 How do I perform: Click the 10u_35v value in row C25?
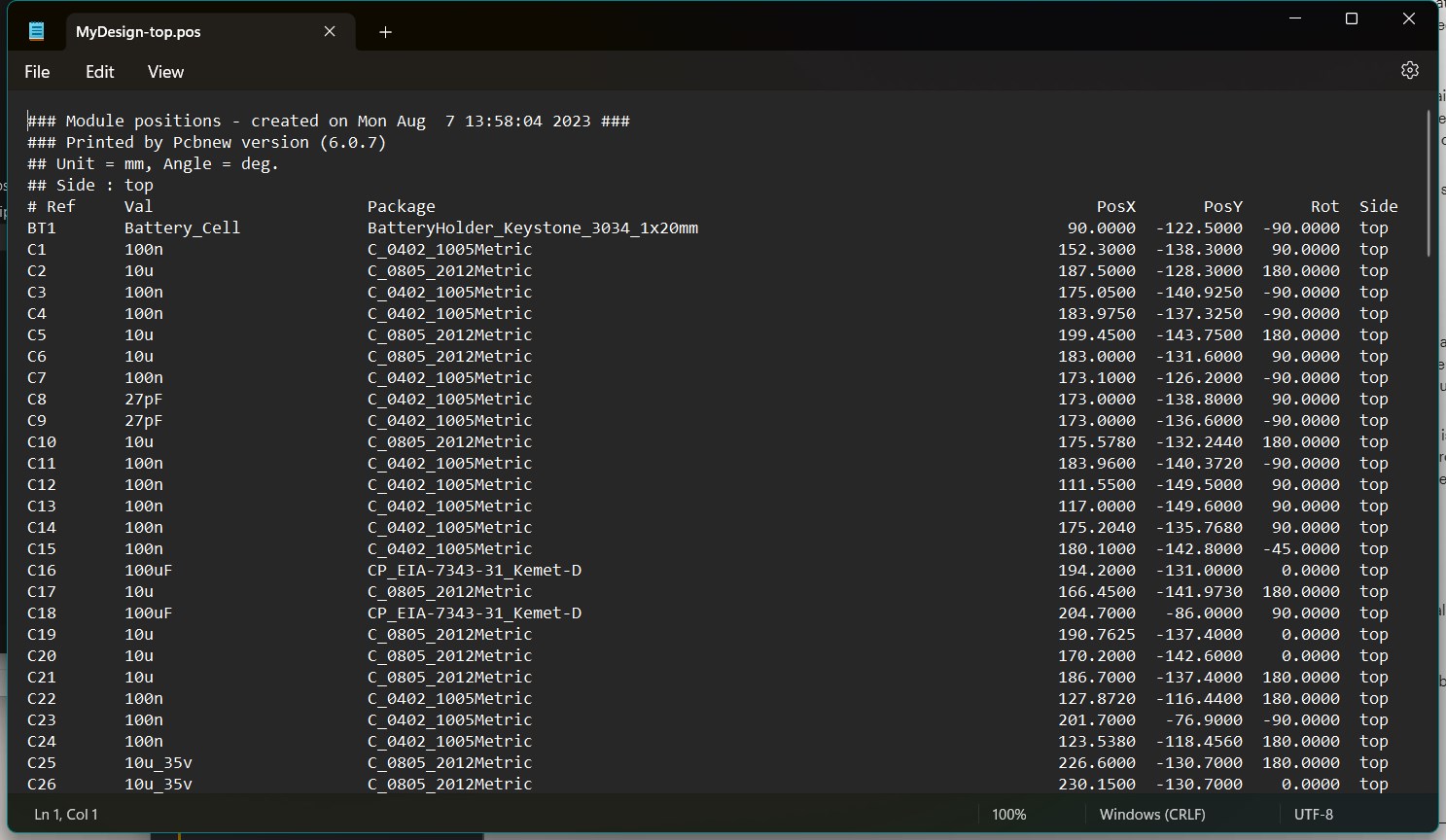click(x=159, y=762)
